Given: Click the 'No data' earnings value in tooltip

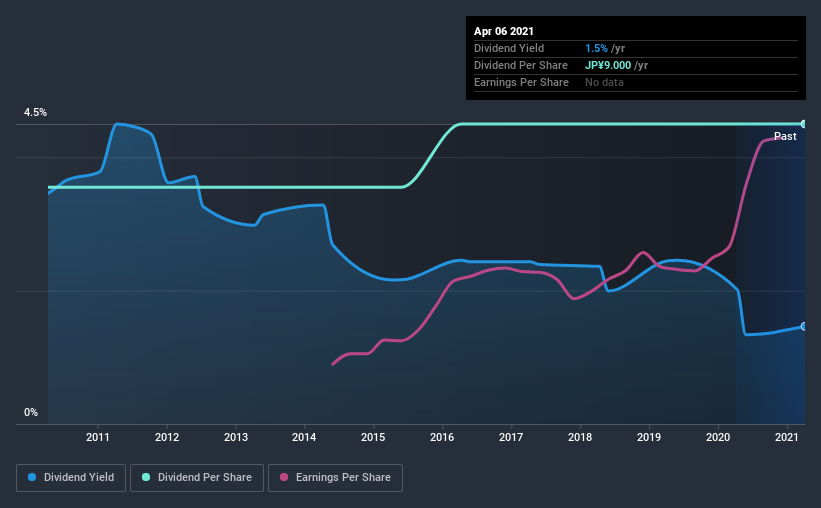Looking at the screenshot, I should point(604,82).
